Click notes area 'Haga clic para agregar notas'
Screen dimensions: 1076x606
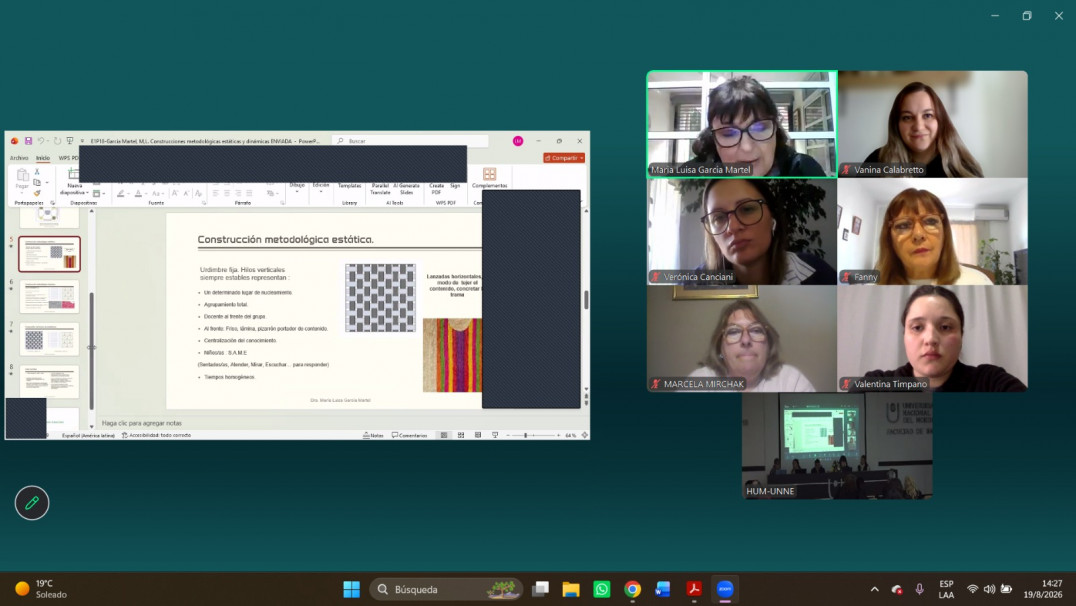142,423
